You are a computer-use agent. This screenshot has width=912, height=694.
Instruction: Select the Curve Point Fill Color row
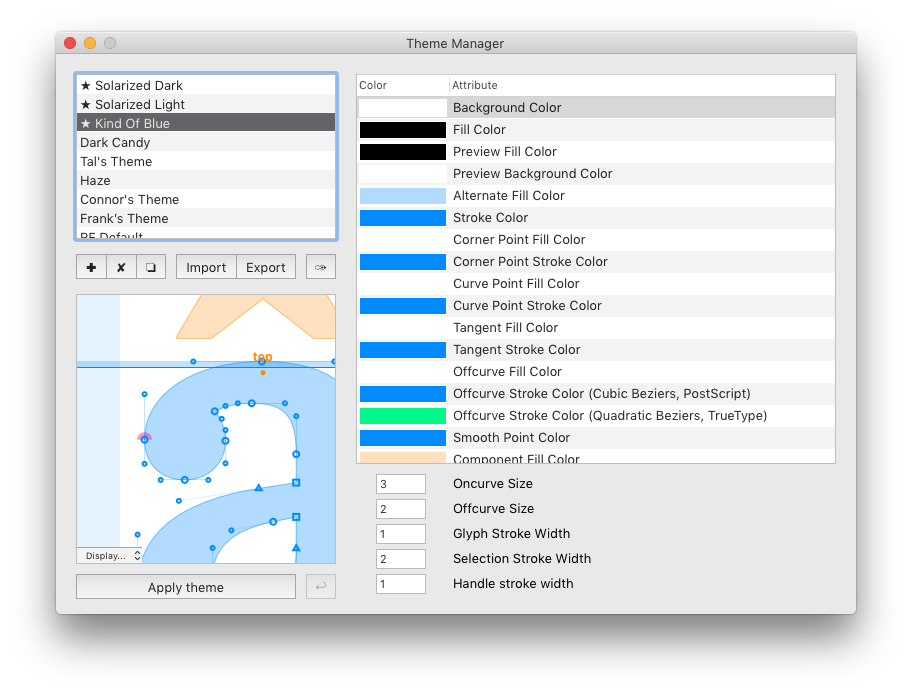pyautogui.click(x=596, y=284)
